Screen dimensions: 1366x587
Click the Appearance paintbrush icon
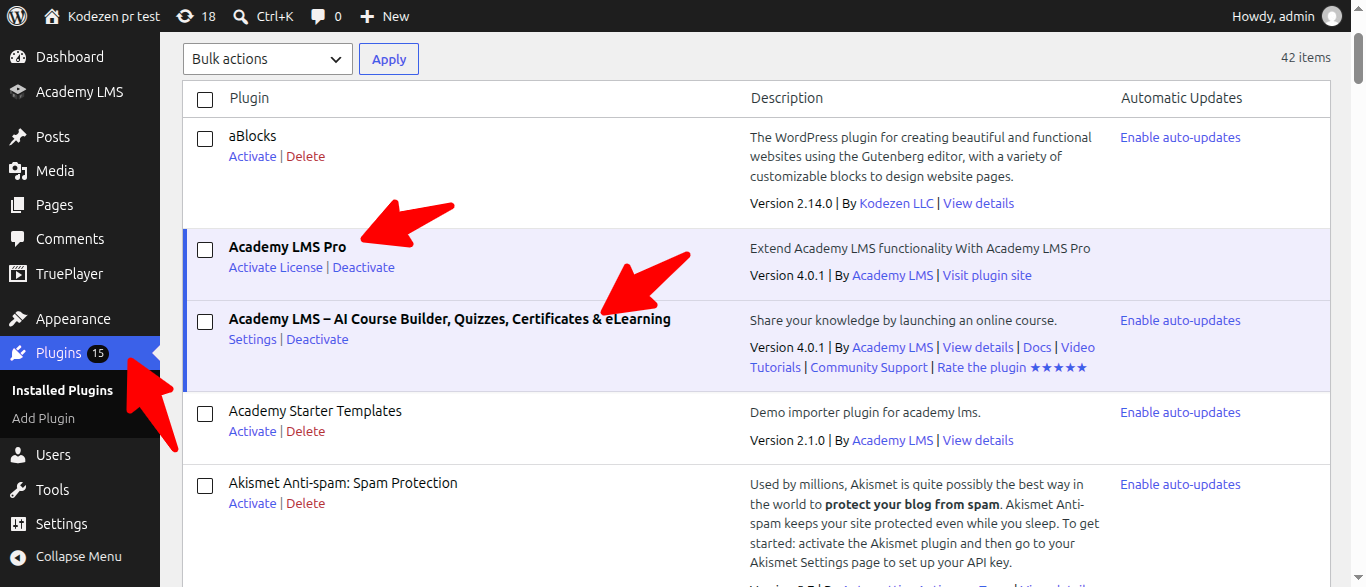18,319
